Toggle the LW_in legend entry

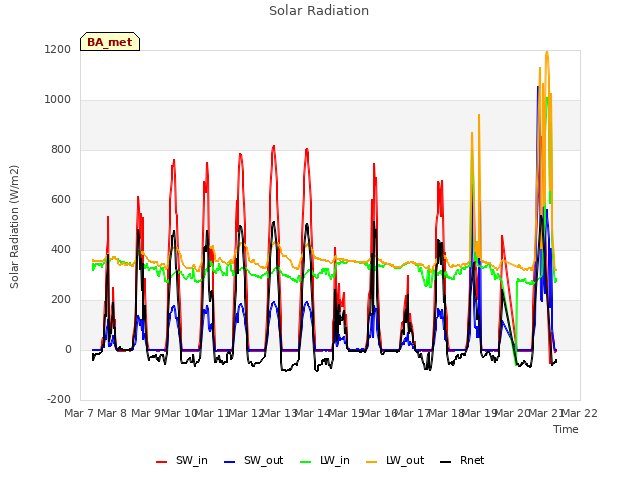point(324,460)
